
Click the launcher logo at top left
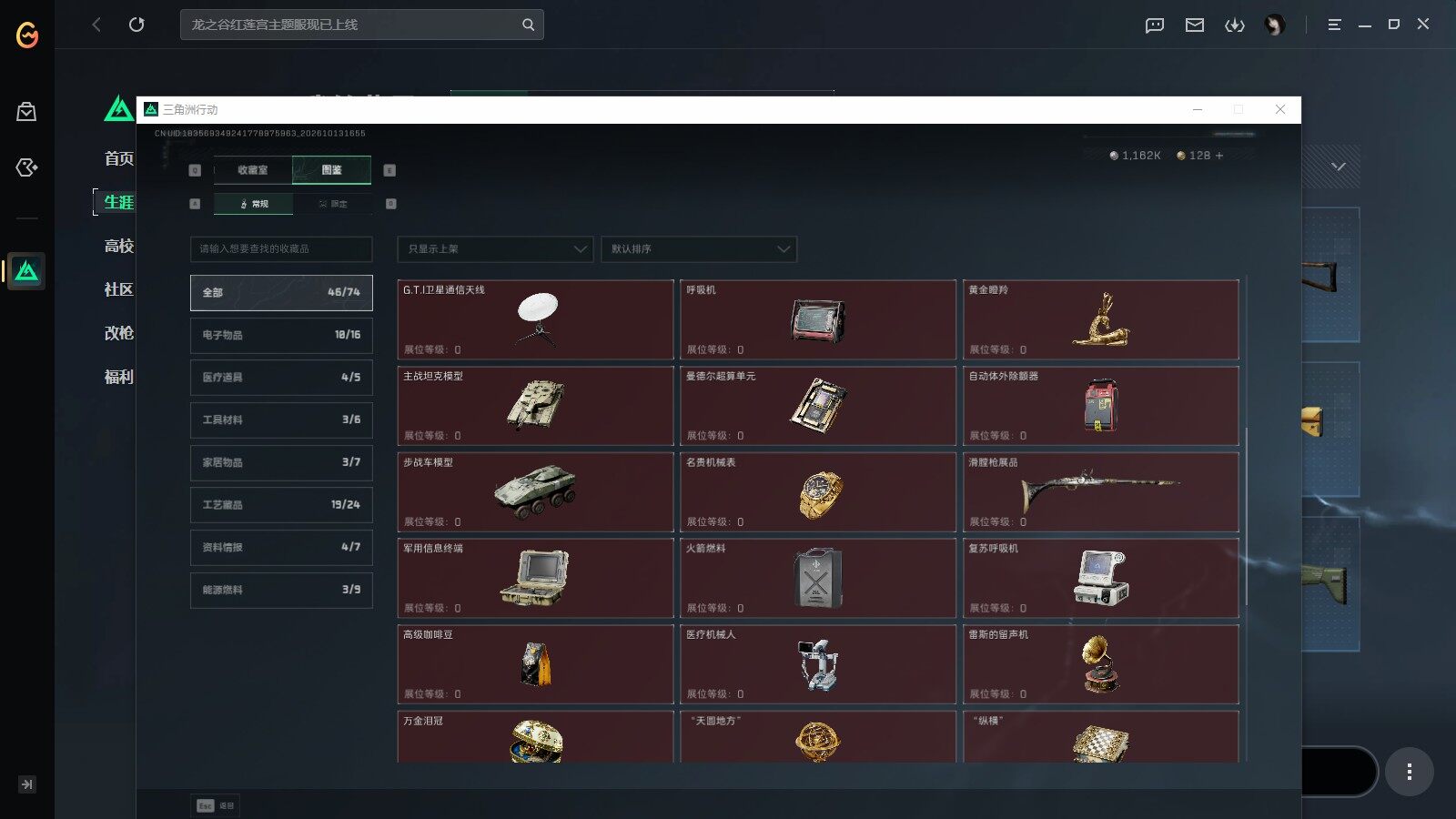pyautogui.click(x=27, y=35)
